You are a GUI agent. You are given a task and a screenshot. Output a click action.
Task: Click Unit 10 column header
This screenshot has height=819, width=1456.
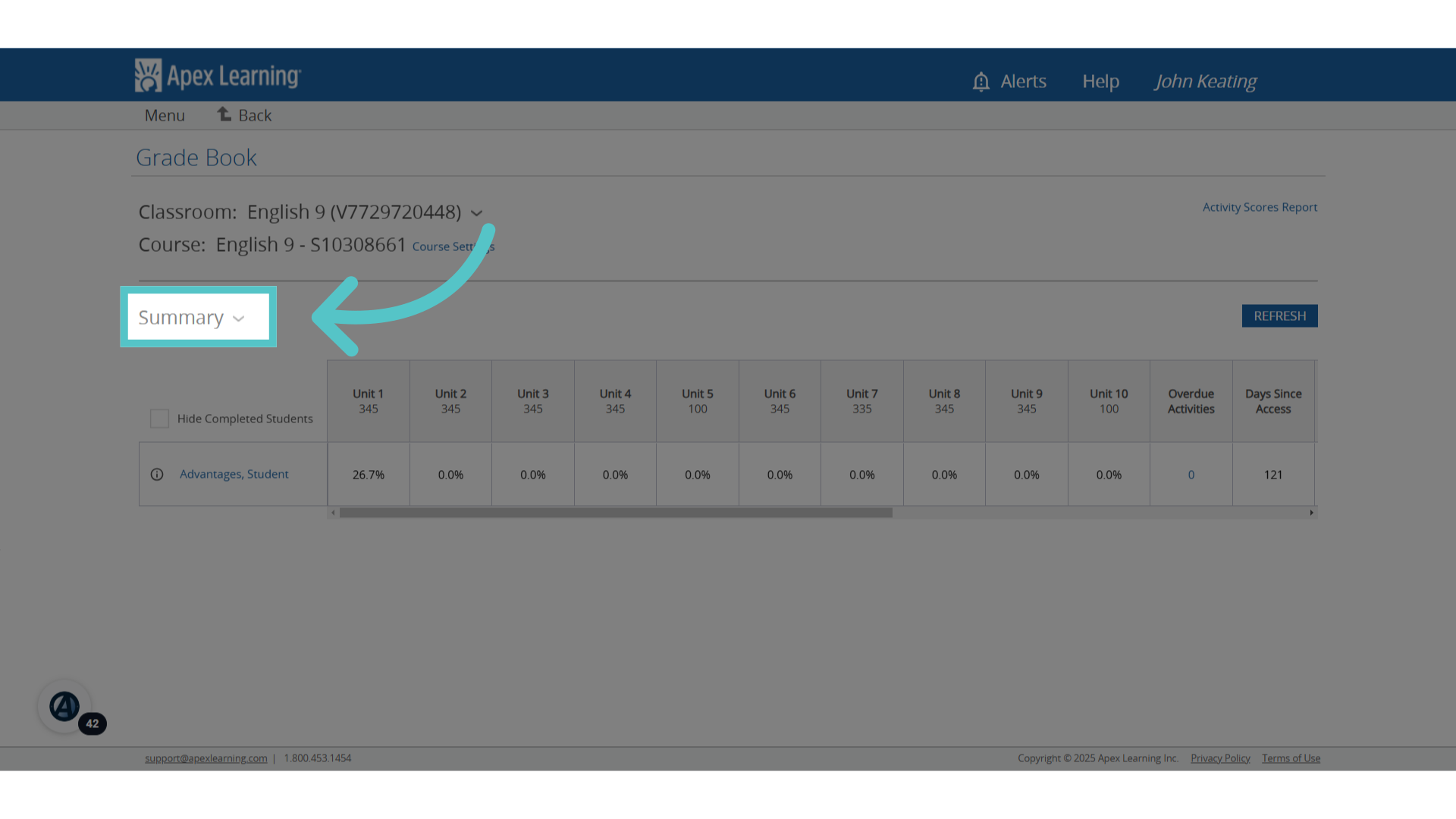(1109, 401)
